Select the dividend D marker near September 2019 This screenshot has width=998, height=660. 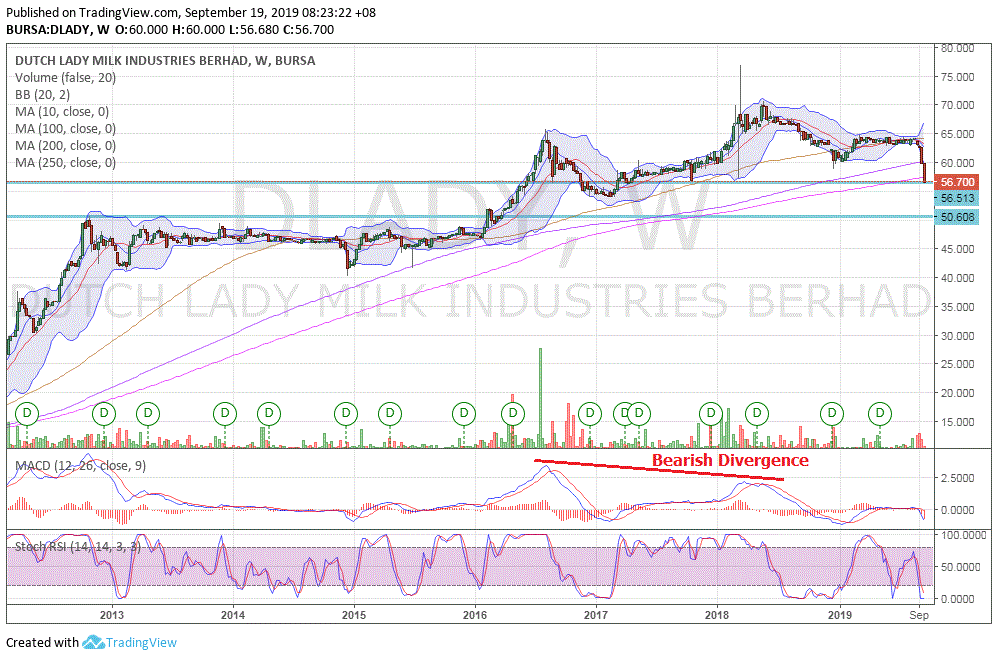point(878,413)
